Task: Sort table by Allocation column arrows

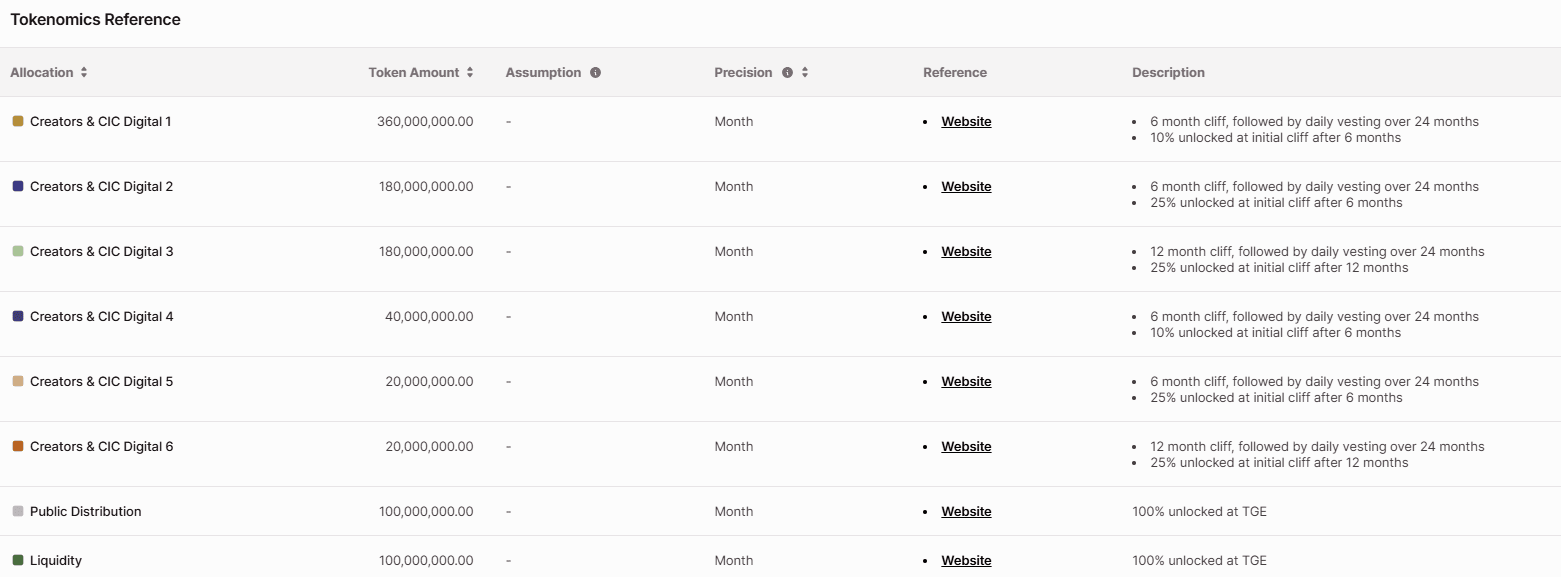Action: (x=84, y=73)
